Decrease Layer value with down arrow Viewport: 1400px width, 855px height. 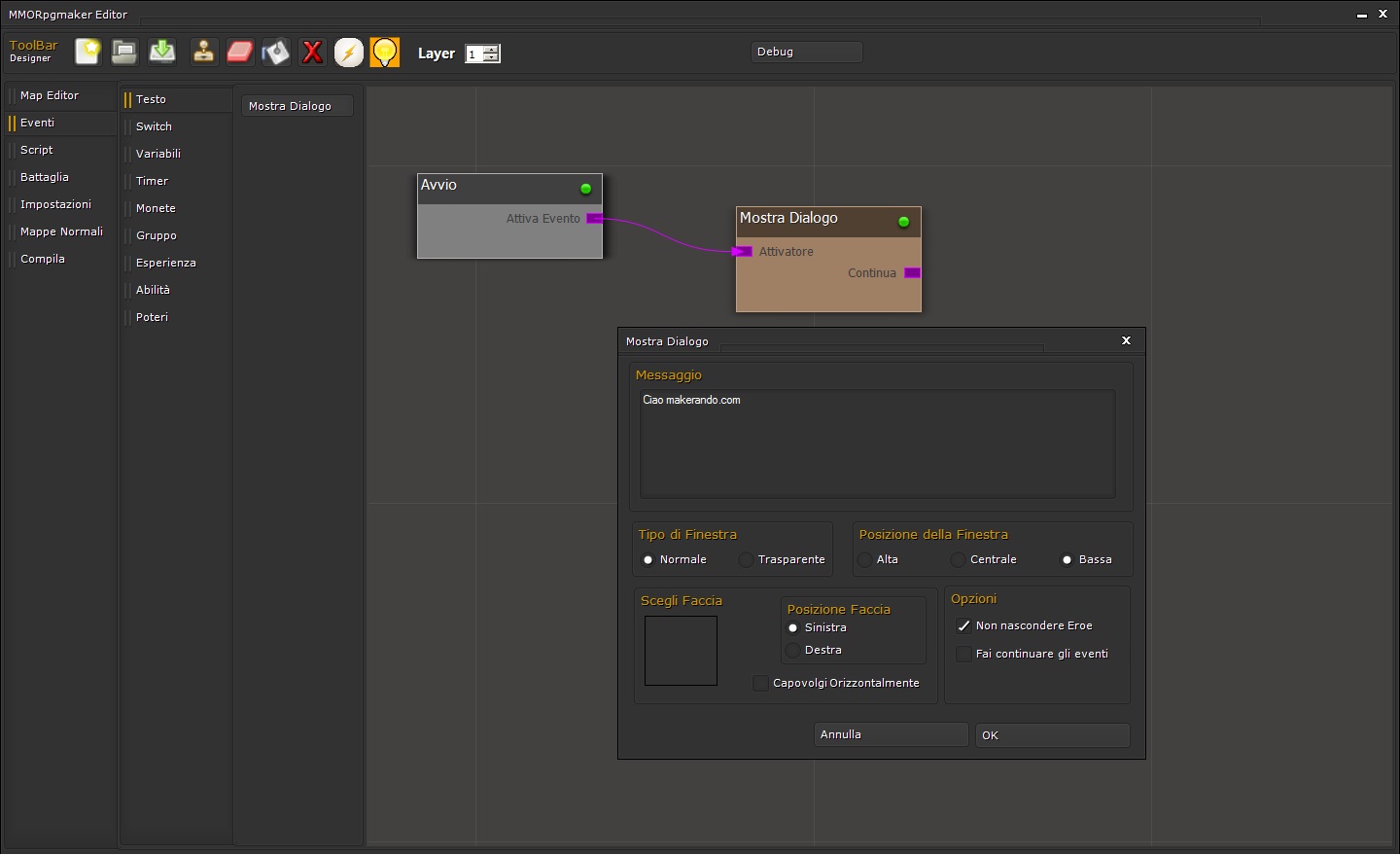492,58
